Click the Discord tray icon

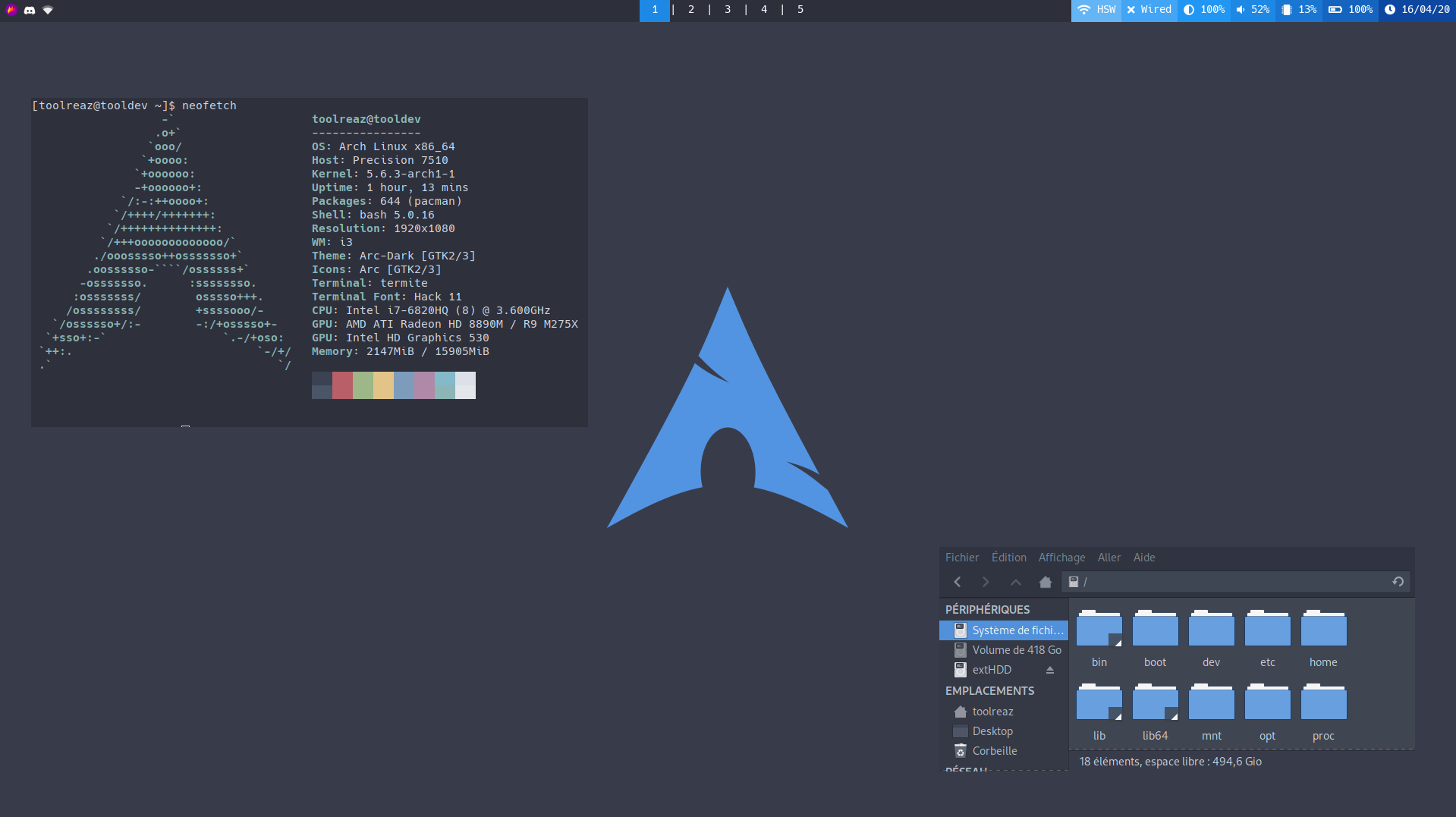click(x=30, y=10)
